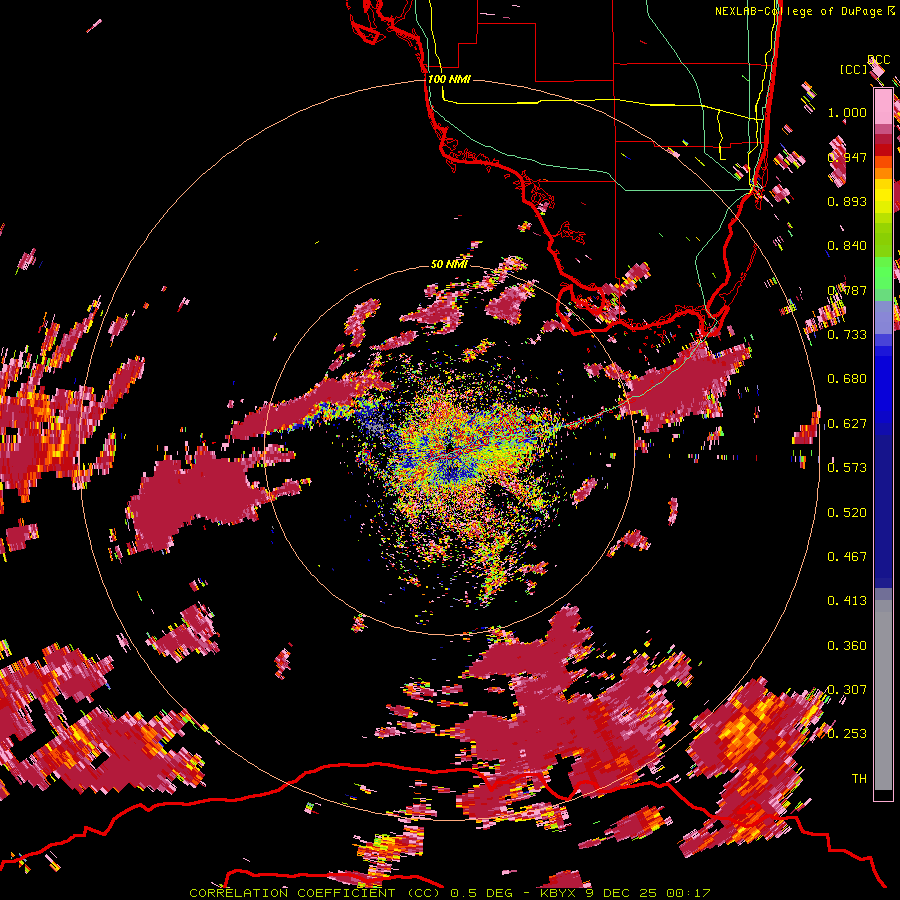The image size is (900, 900).
Task: Click the 0.947 legend value
Action: [847, 157]
